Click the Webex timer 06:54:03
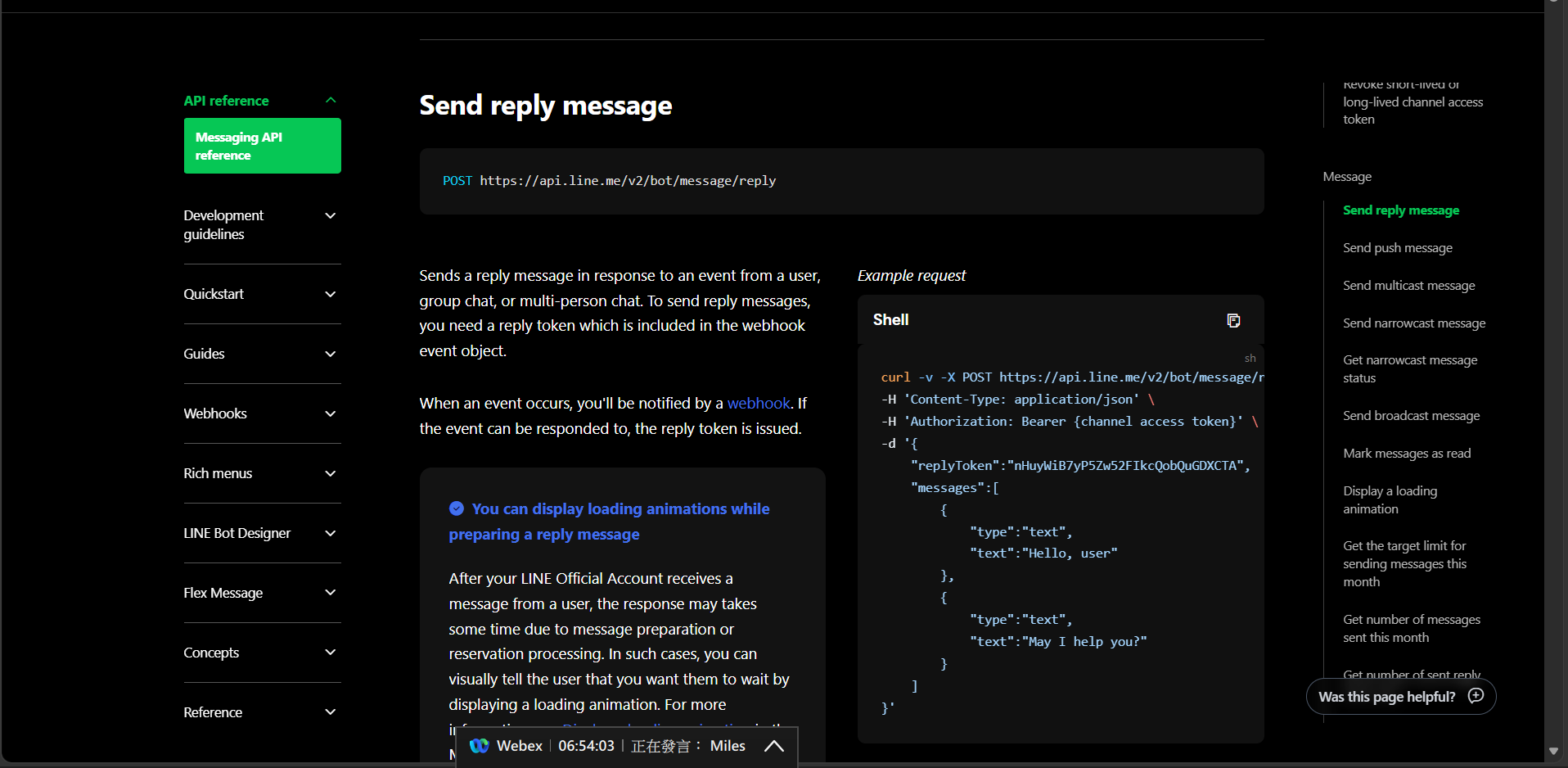The width and height of the screenshot is (1568, 768). (586, 746)
